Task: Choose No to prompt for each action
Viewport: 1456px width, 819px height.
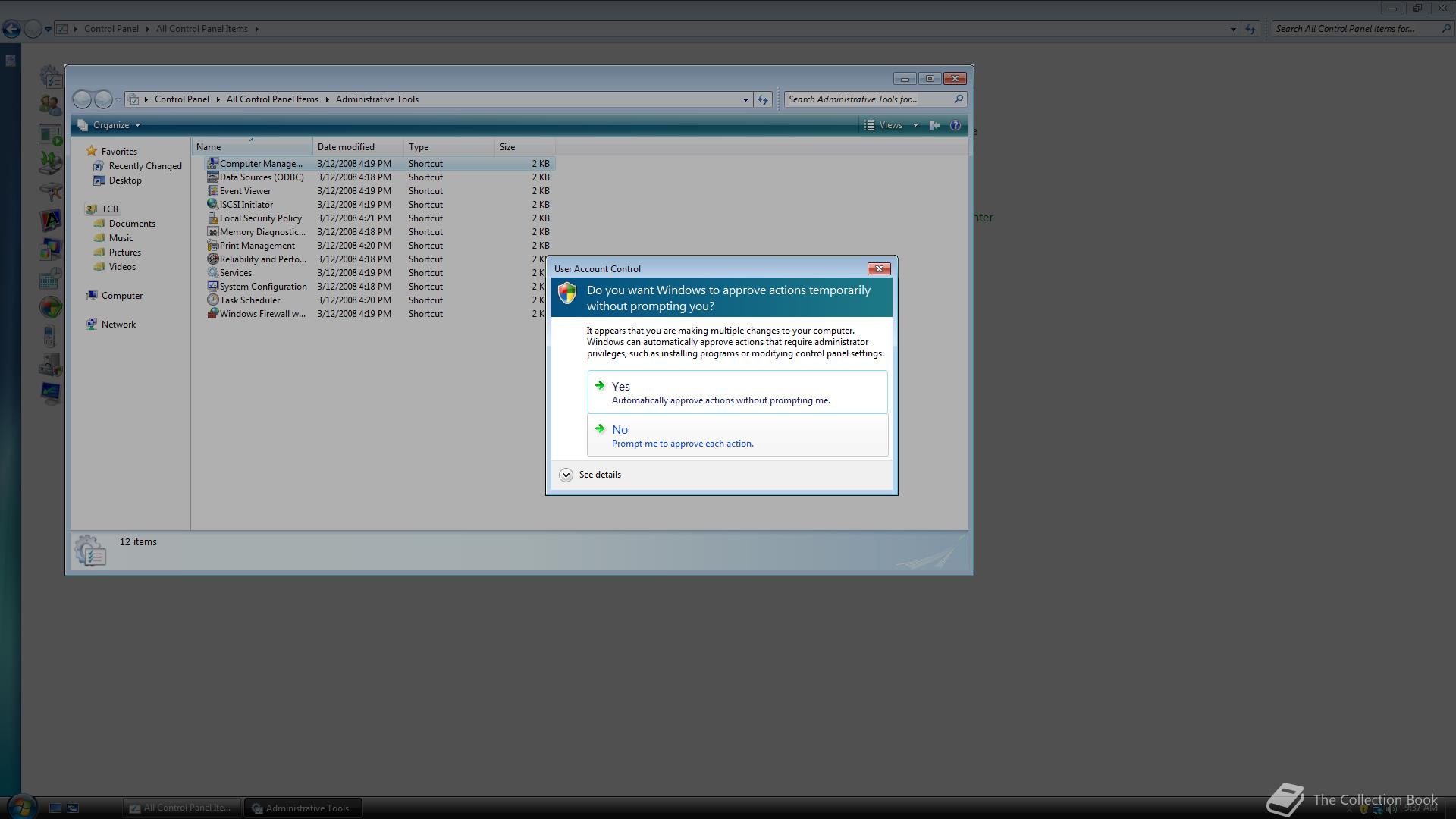Action: [x=737, y=435]
